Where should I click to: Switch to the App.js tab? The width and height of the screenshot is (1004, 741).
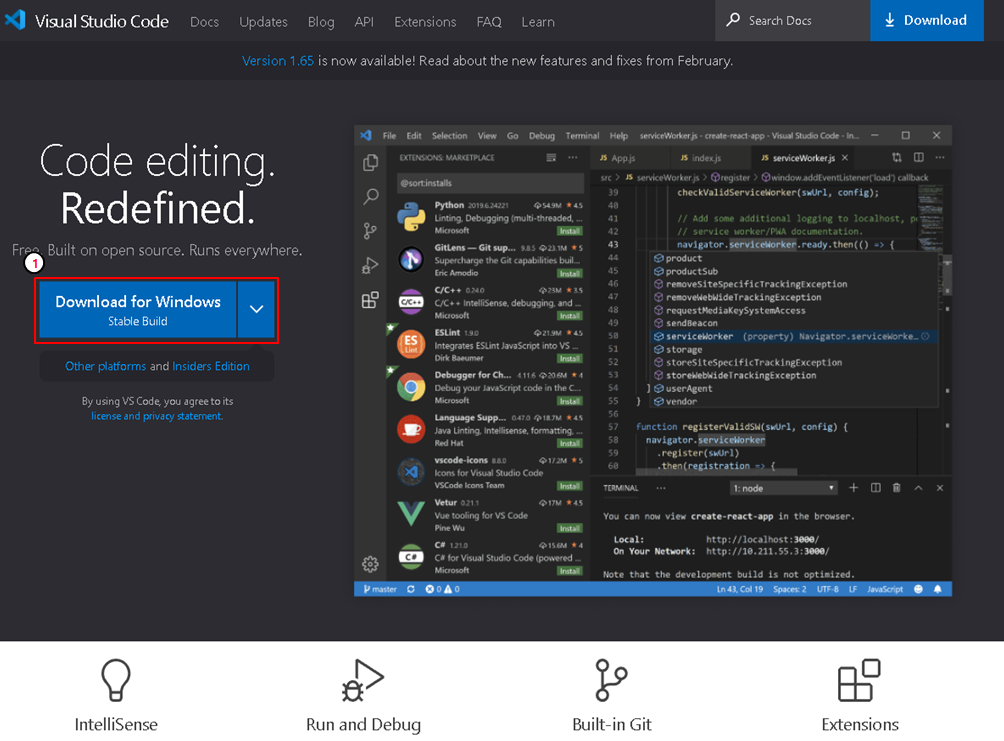pyautogui.click(x=617, y=158)
